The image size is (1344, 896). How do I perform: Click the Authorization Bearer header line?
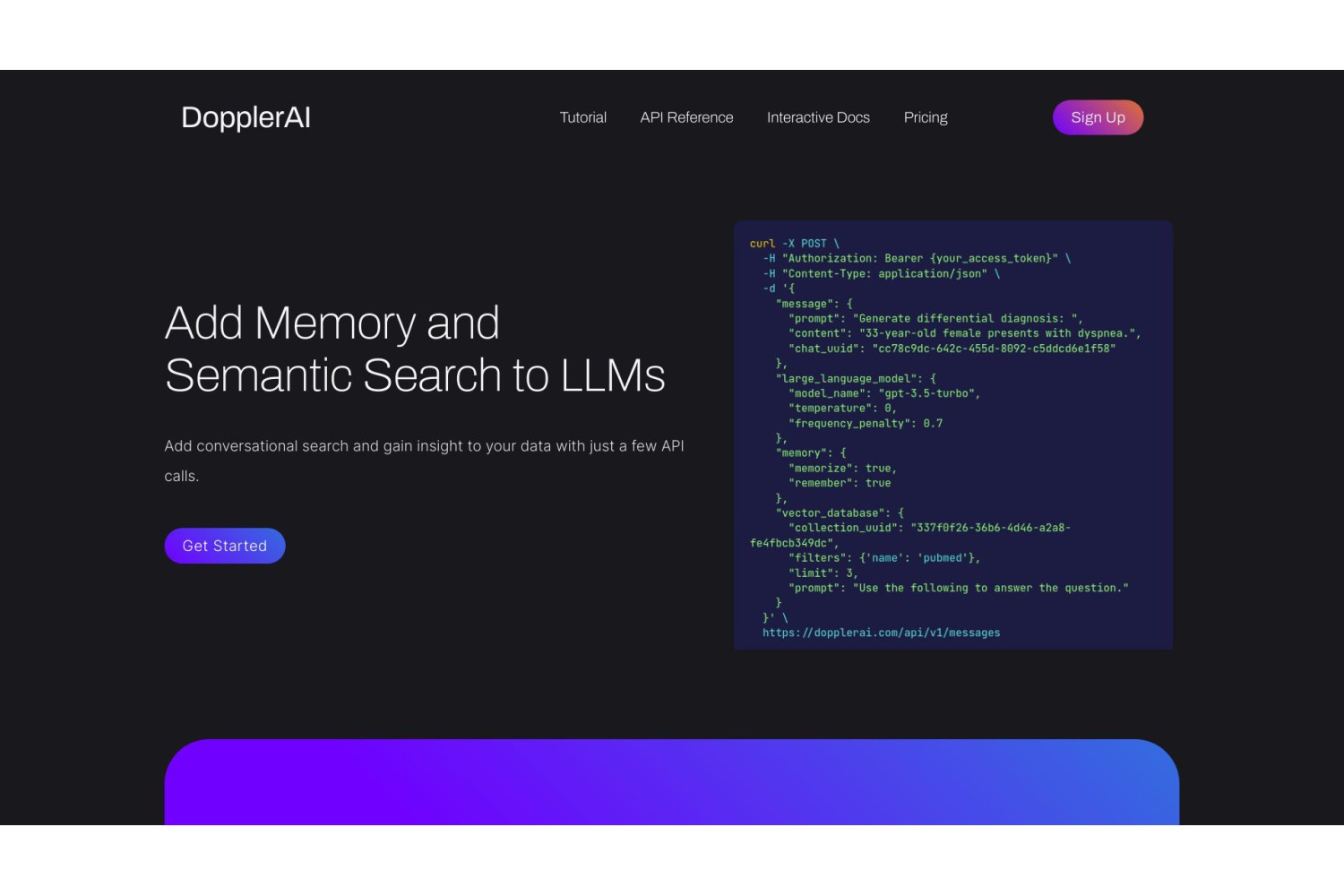[917, 258]
